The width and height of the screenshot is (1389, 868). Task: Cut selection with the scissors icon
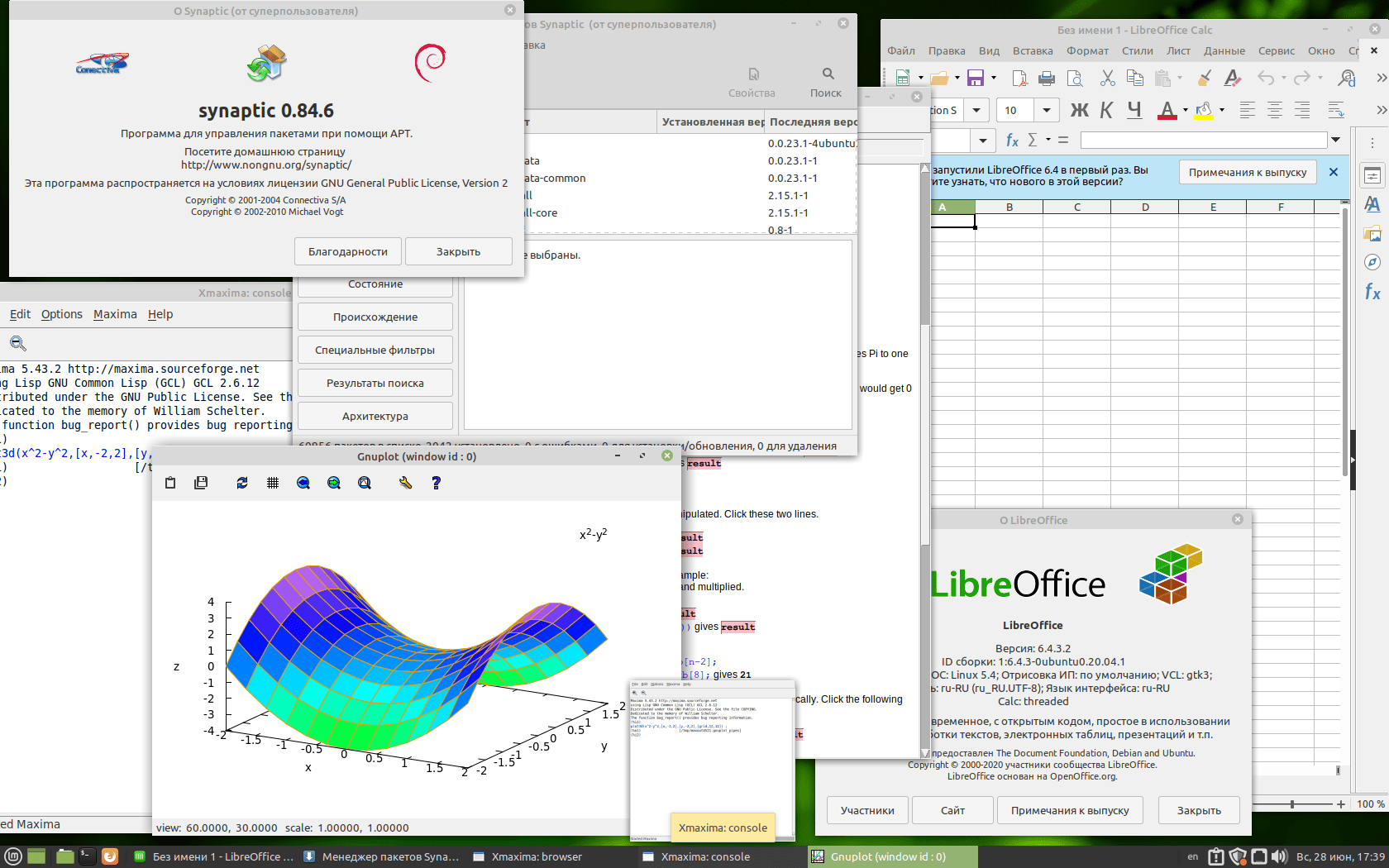1108,78
